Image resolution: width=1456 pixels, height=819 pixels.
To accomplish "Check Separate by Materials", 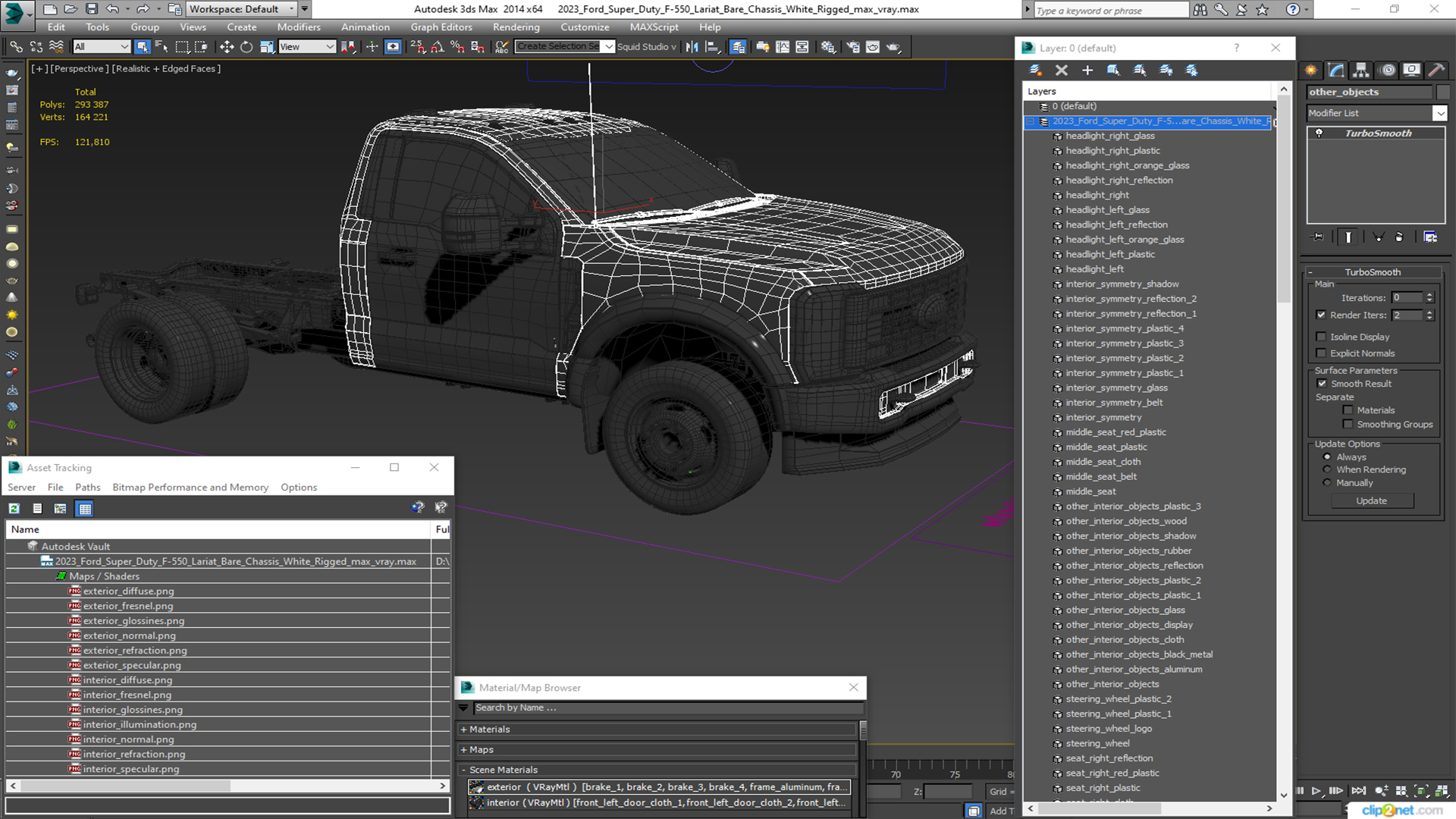I will click(x=1348, y=410).
